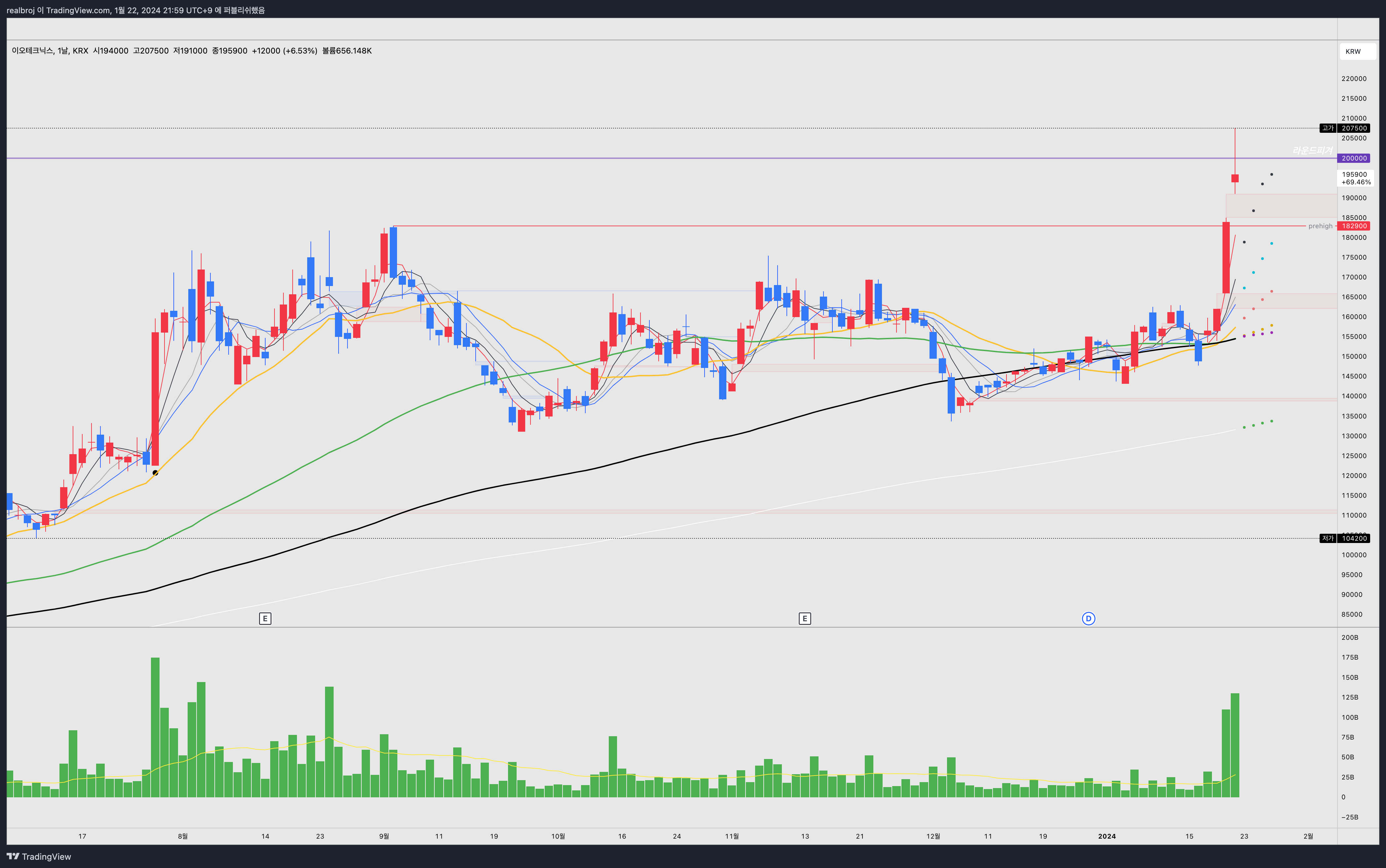
Task: Click the first earnings E marker near August
Action: point(265,618)
